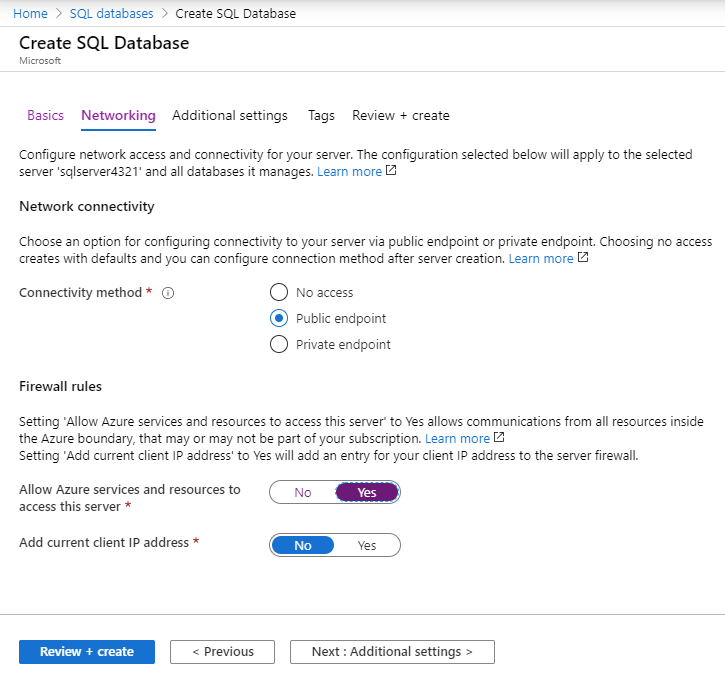Click external link icon in Firewall rules description
The height and width of the screenshot is (676, 725).
499,438
